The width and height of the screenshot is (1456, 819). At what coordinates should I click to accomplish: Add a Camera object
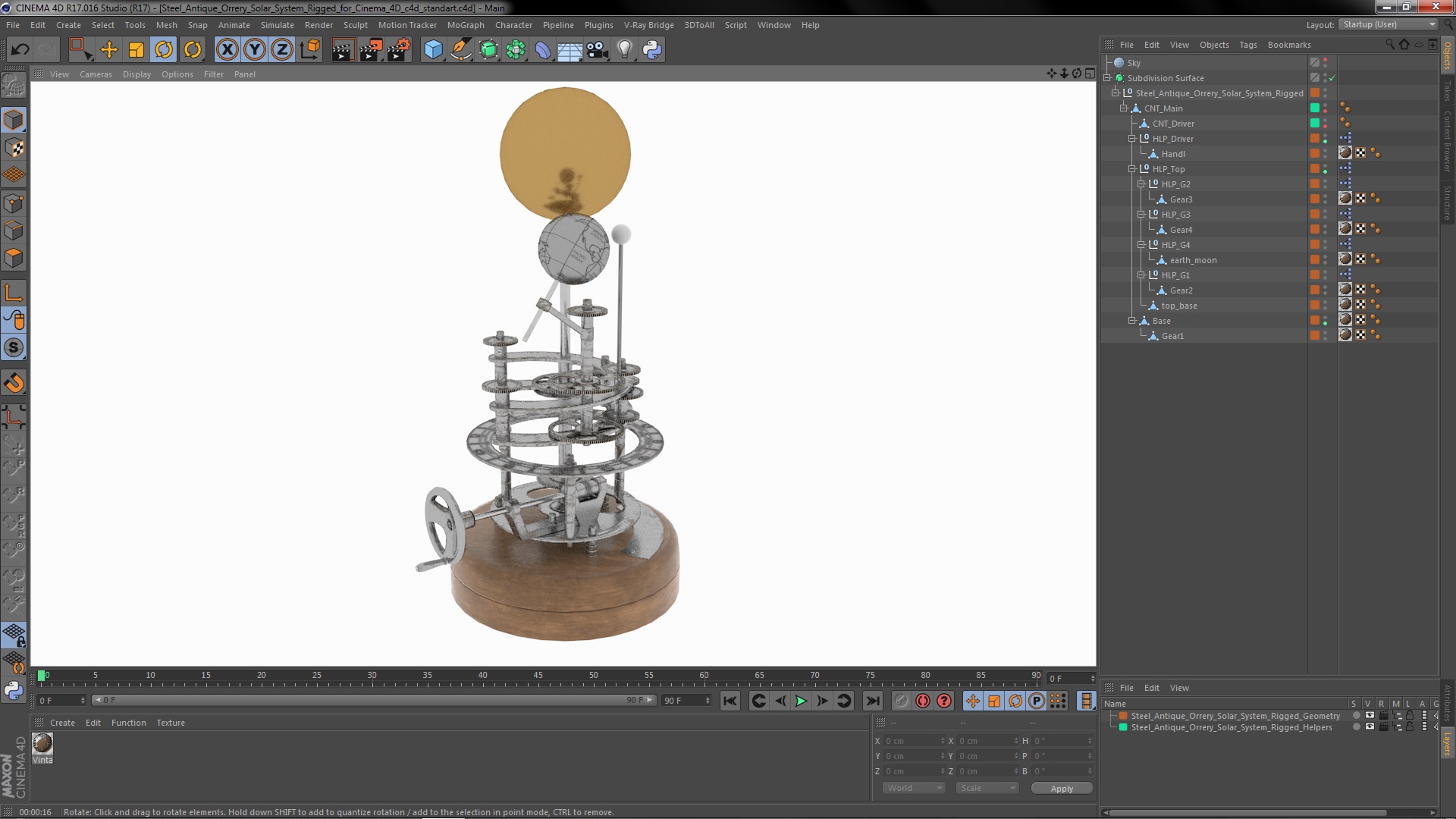(x=598, y=50)
